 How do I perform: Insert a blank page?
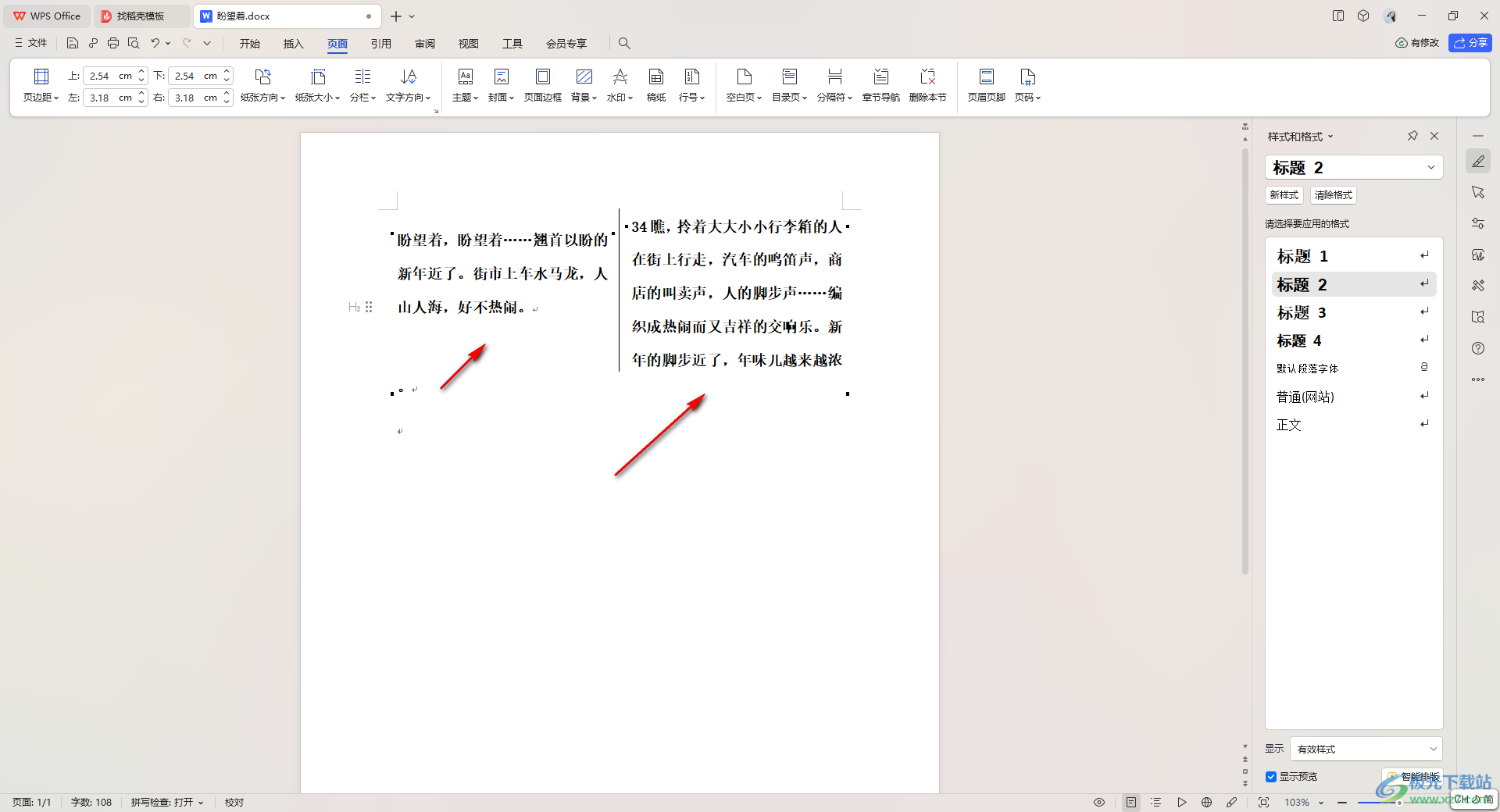point(744,85)
